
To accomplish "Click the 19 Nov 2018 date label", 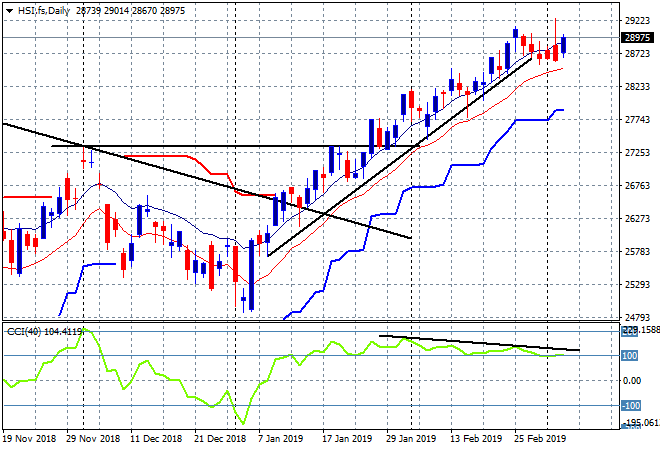I will pyautogui.click(x=29, y=439).
